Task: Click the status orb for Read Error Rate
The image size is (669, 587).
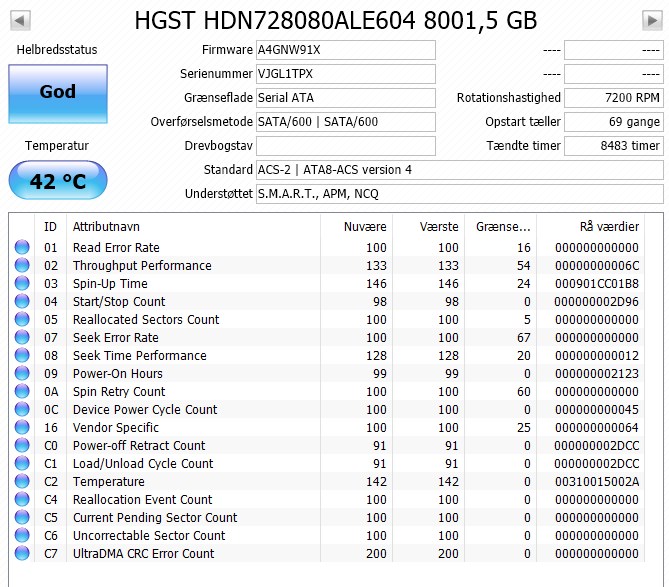Action: [22, 247]
